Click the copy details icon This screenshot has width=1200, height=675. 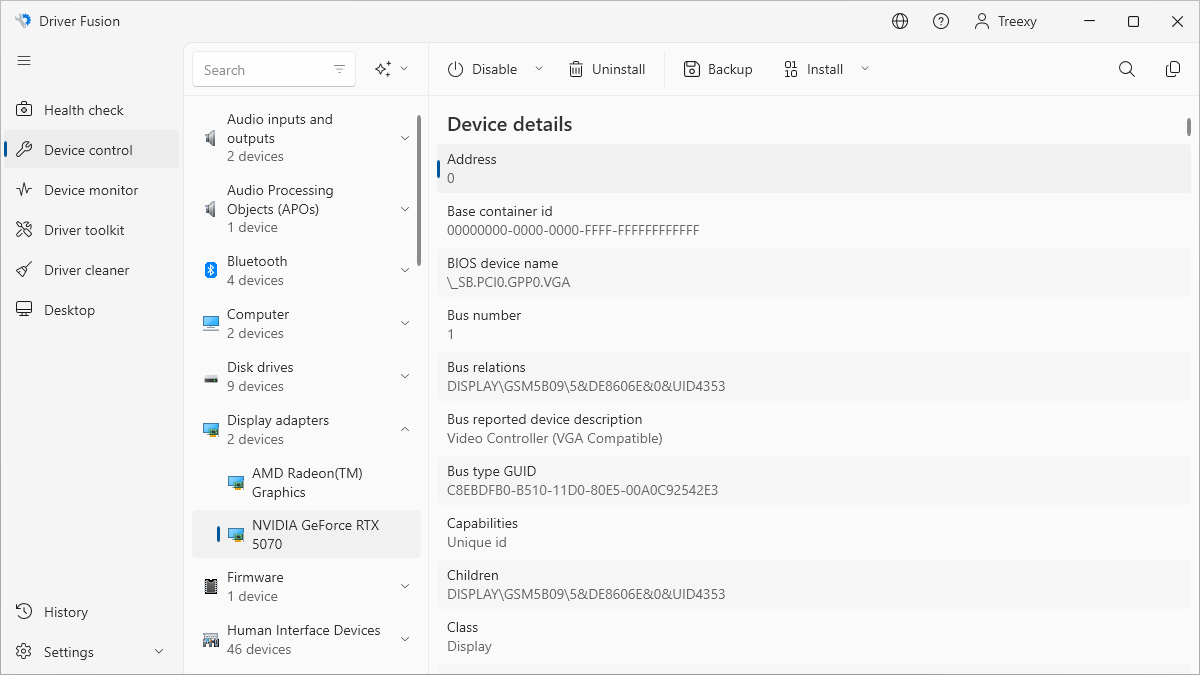1173,69
